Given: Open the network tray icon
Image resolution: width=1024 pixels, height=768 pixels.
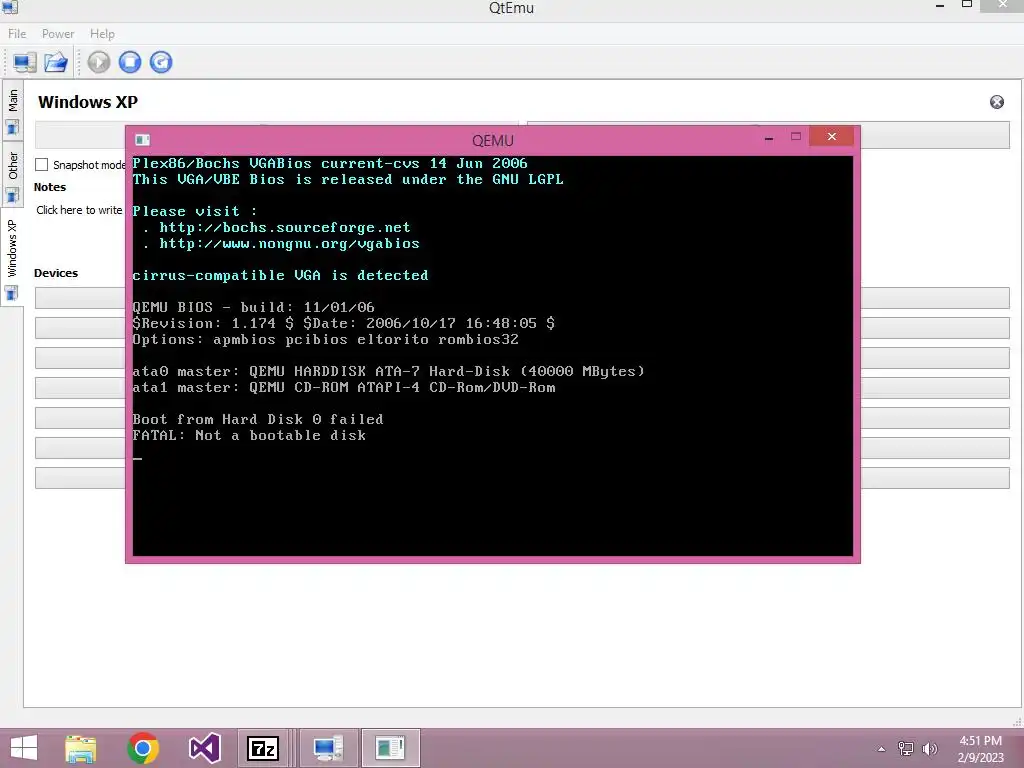Looking at the screenshot, I should coord(906,749).
